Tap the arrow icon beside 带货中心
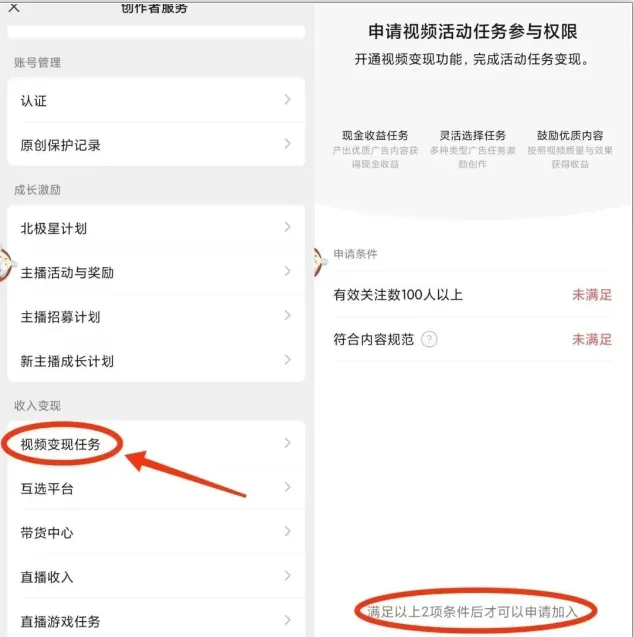This screenshot has height=637, width=634. pyautogui.click(x=287, y=531)
